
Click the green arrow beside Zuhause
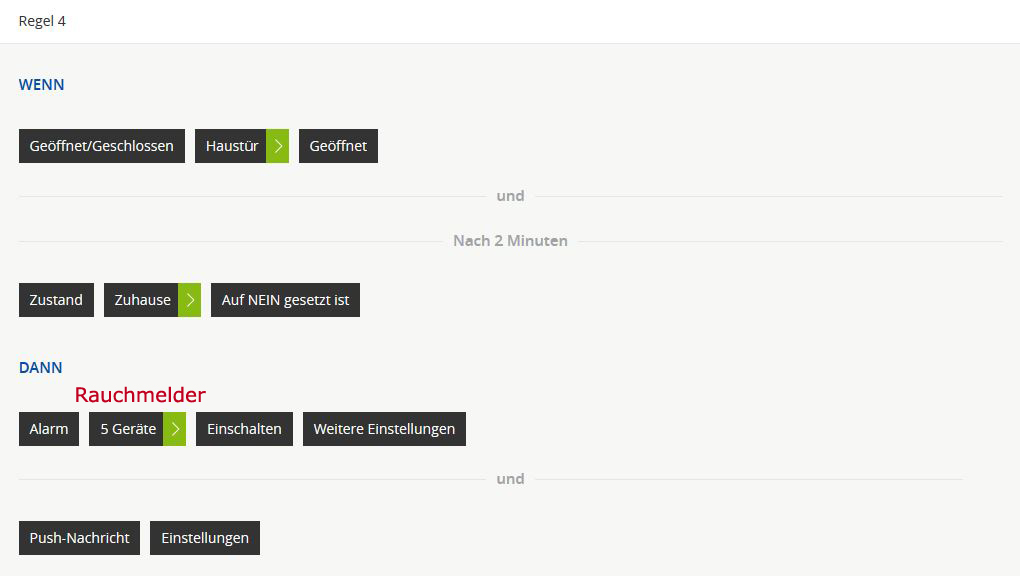pyautogui.click(x=190, y=300)
